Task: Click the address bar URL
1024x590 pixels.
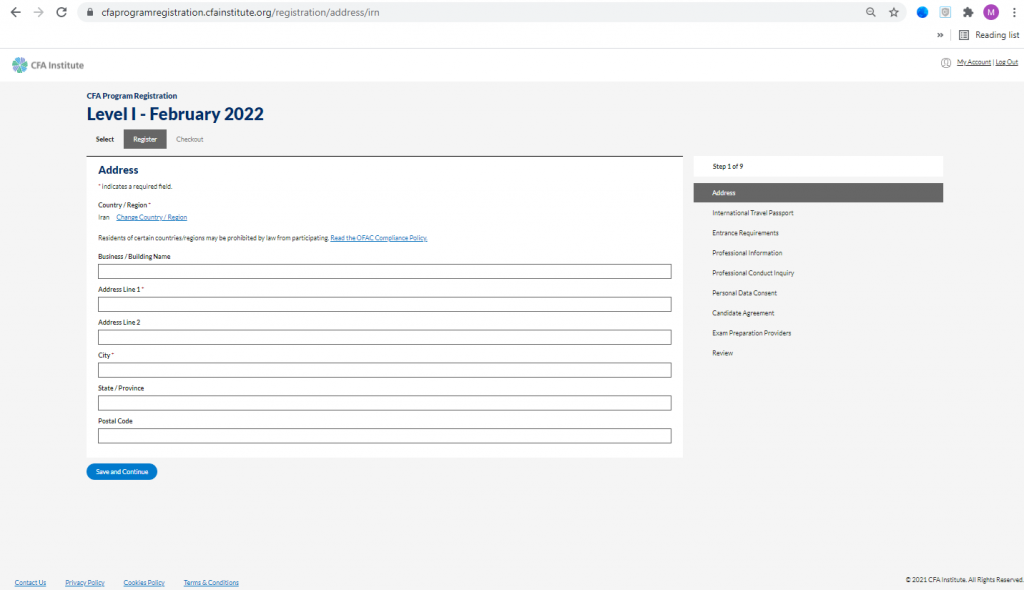Action: (240, 12)
